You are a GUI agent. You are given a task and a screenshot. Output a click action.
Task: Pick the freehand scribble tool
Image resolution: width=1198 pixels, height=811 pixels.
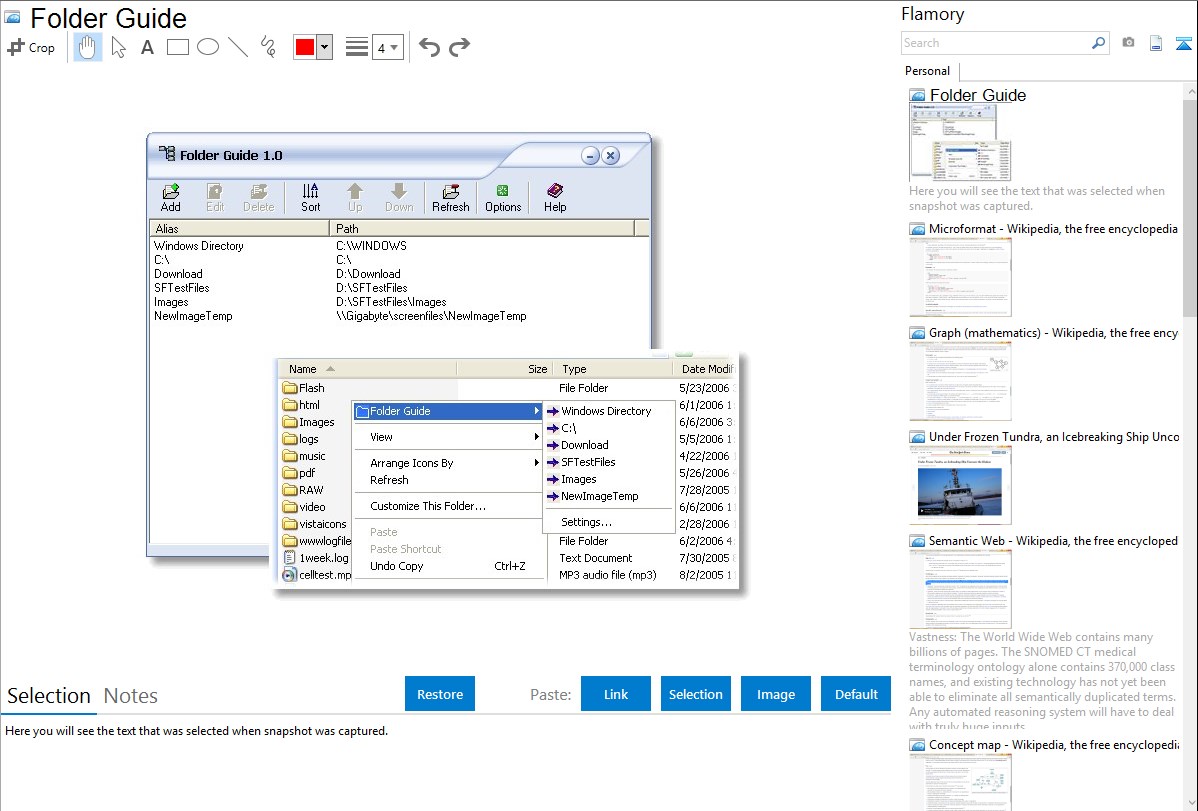click(x=267, y=47)
